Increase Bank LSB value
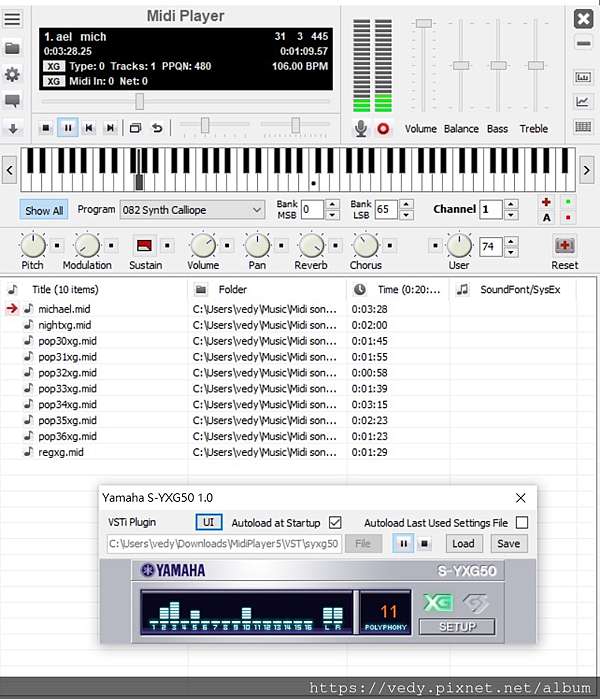This screenshot has width=600, height=699. tap(406, 204)
